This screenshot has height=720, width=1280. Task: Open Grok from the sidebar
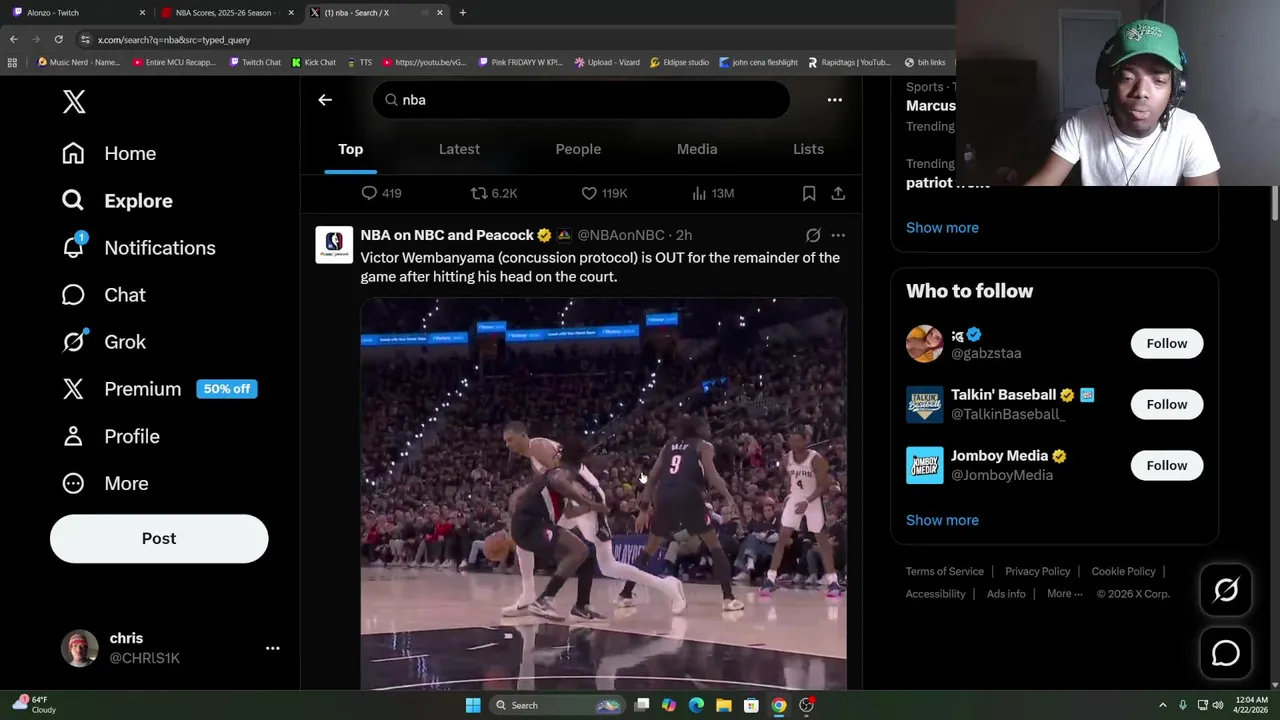(103, 341)
